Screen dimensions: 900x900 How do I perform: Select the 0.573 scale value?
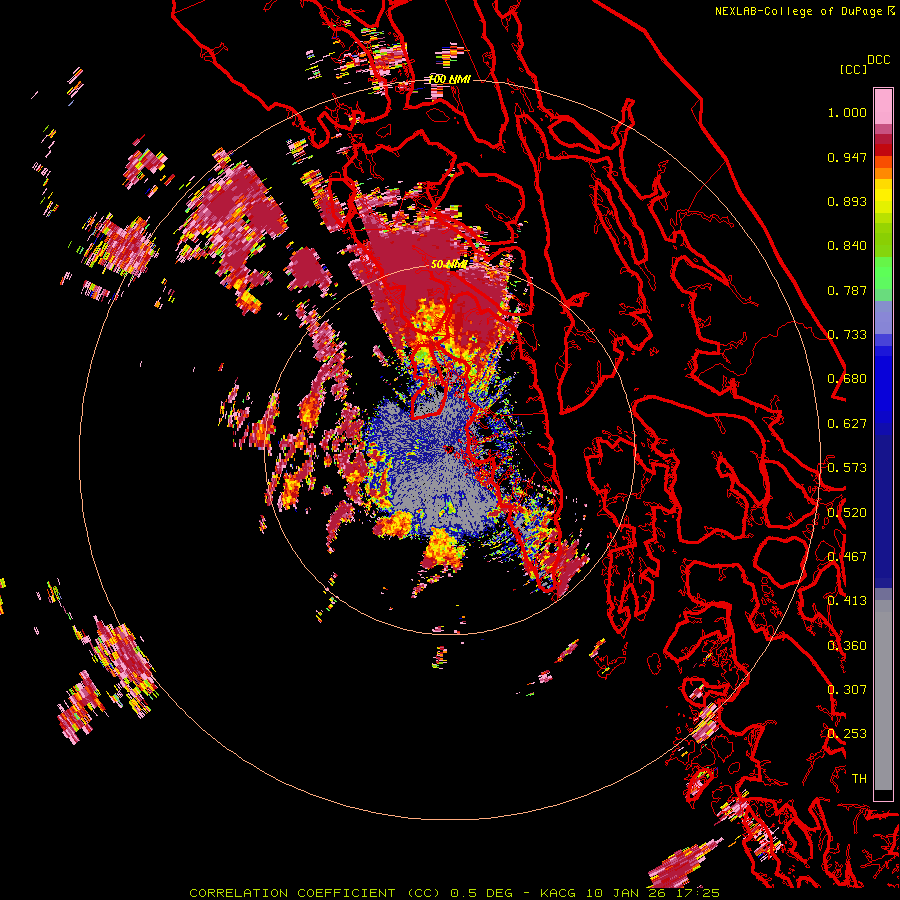pos(847,468)
